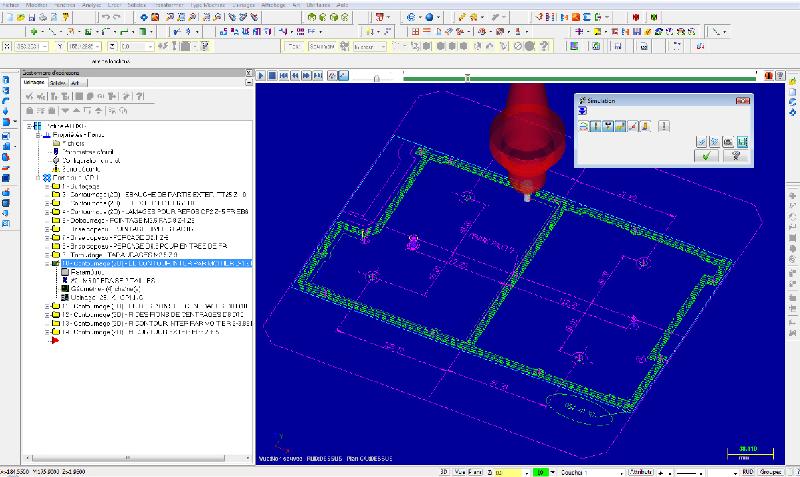Select operation 5 Débourrage POINTAGE
The width and height of the screenshot is (800, 477).
[128, 220]
